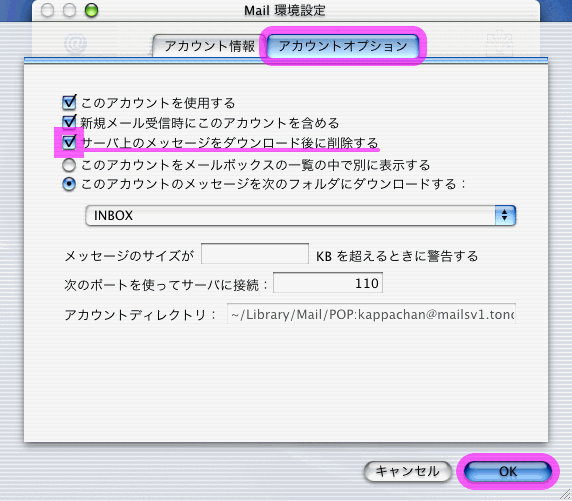The width and height of the screenshot is (572, 501).
Task: Click the faded @ accounts icon
Action: pos(76,44)
